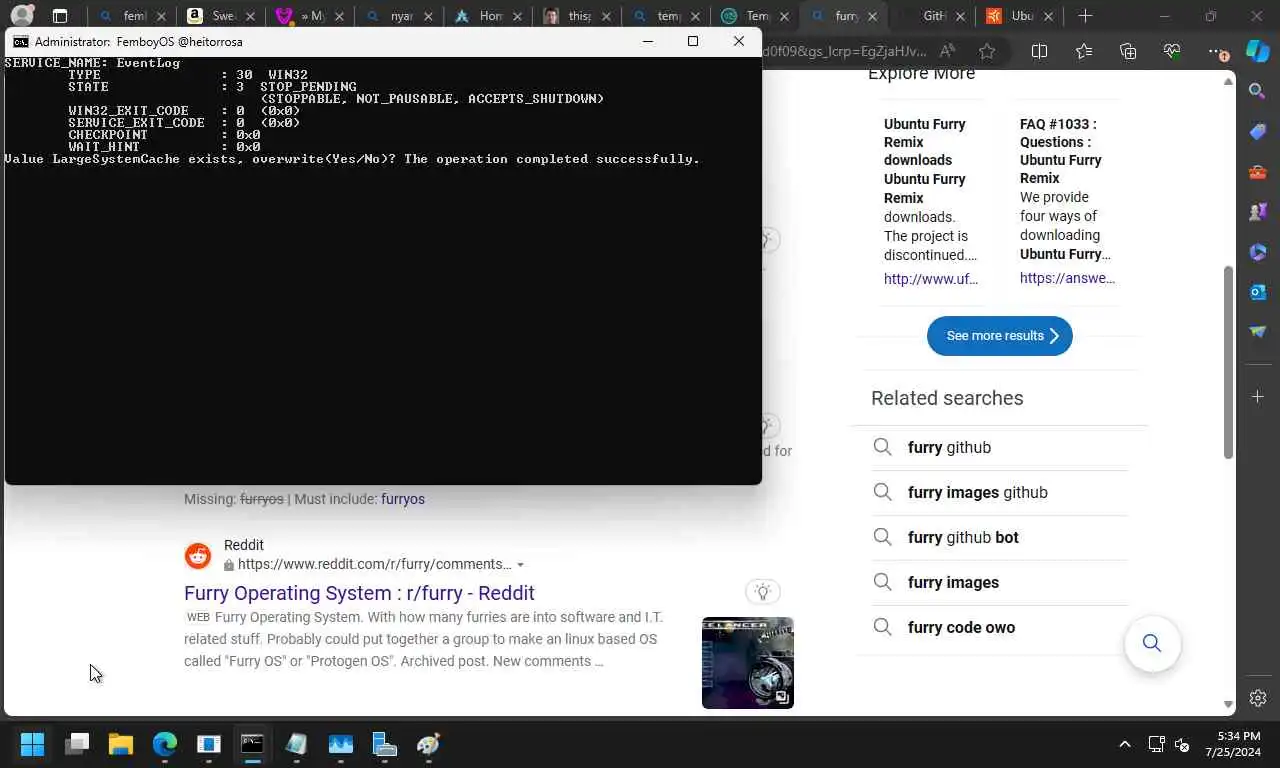Open the sidebar Microsoft 365 icon
Viewport: 1280px width, 768px height.
coord(1258,251)
